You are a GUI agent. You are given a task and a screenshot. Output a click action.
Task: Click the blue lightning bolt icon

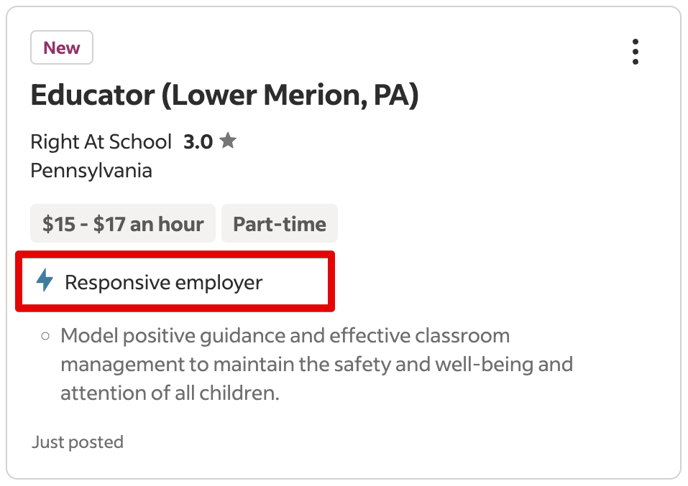click(44, 281)
